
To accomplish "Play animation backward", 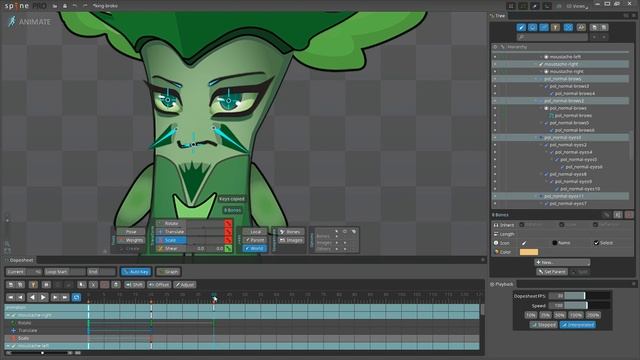I will click(32, 297).
